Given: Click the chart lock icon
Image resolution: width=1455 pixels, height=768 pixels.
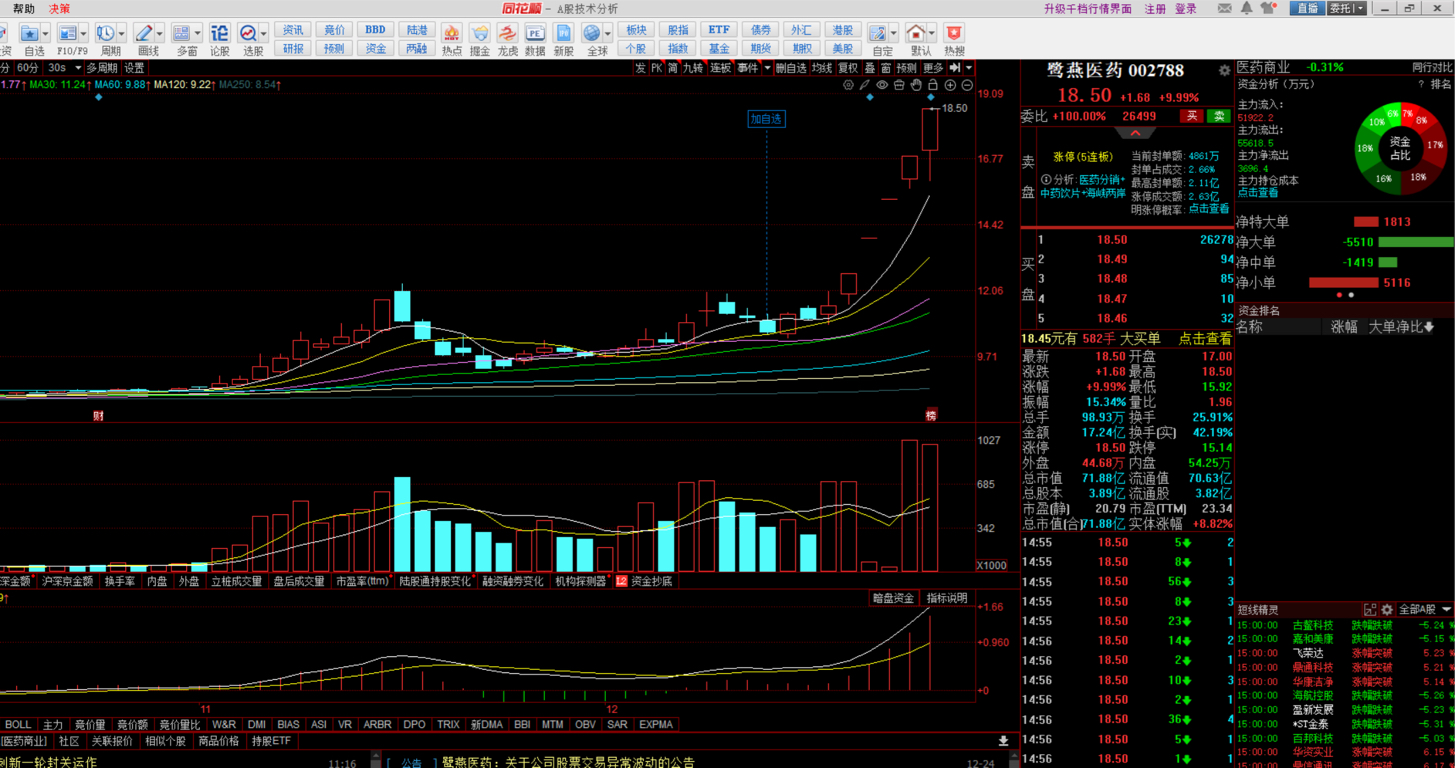Looking at the screenshot, I should 932,86.
